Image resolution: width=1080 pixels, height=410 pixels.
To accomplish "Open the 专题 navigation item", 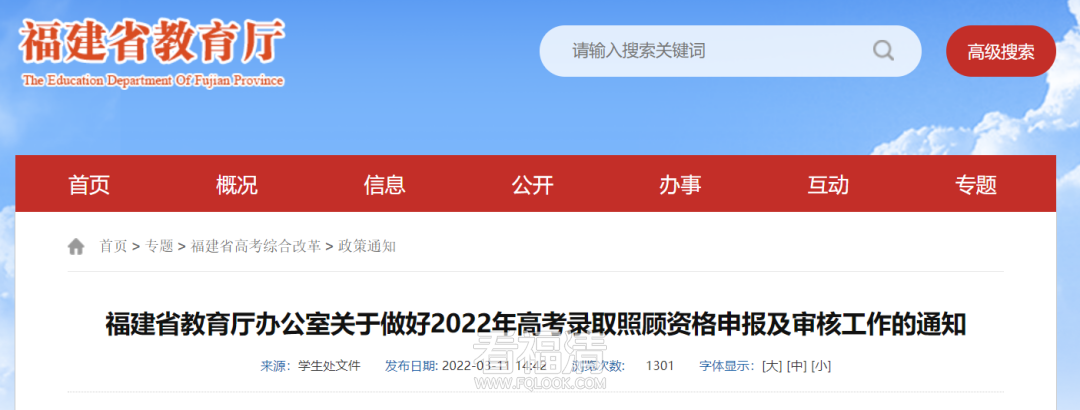I will coord(976,185).
